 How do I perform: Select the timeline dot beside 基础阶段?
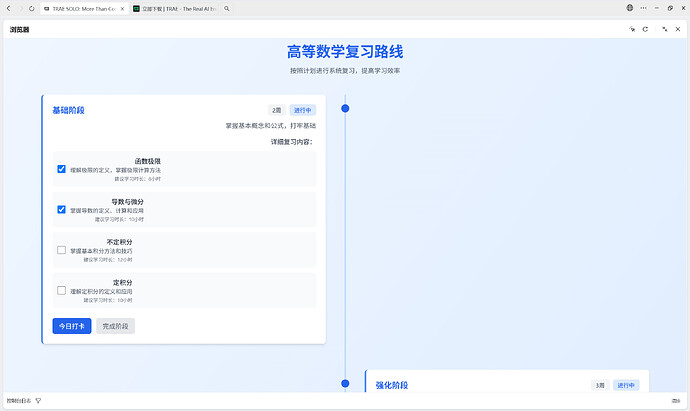pyautogui.click(x=345, y=108)
